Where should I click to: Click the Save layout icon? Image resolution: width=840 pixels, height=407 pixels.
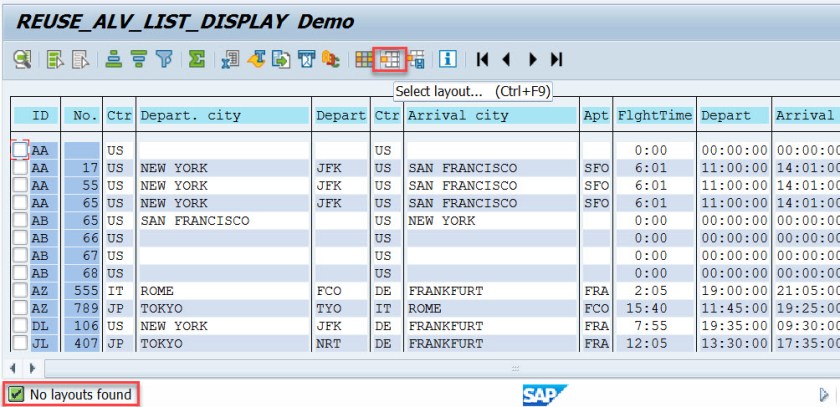click(x=415, y=59)
